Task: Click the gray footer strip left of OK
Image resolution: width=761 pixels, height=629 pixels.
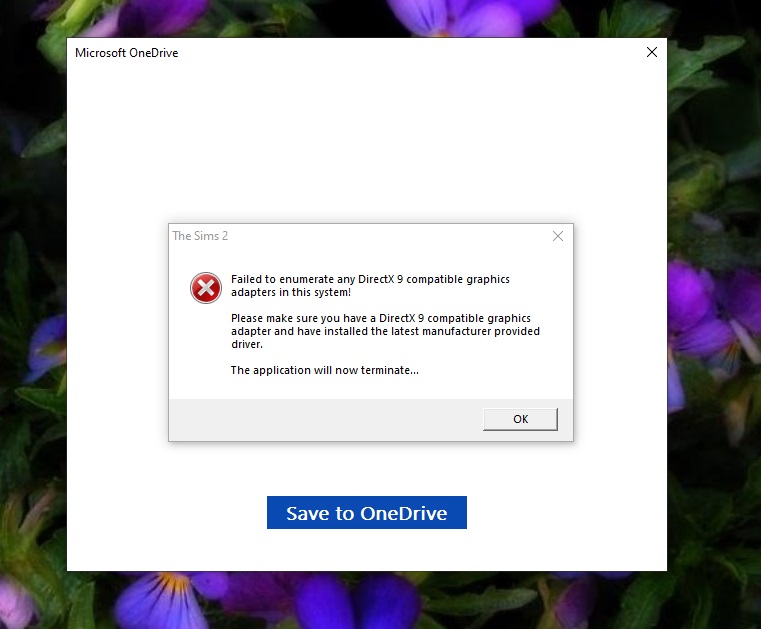Action: pyautogui.click(x=320, y=419)
